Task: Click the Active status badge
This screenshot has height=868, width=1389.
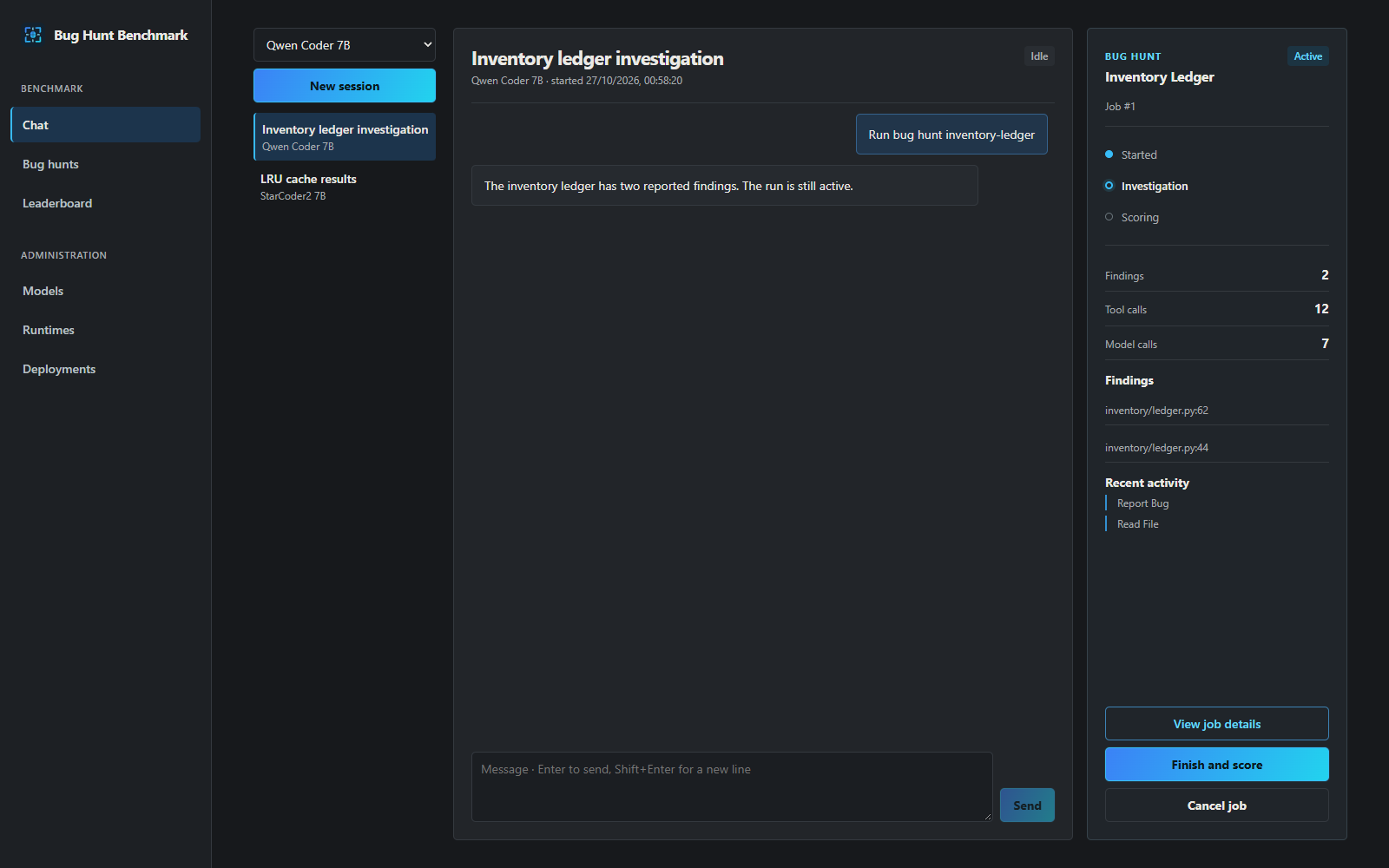Action: 1307,56
